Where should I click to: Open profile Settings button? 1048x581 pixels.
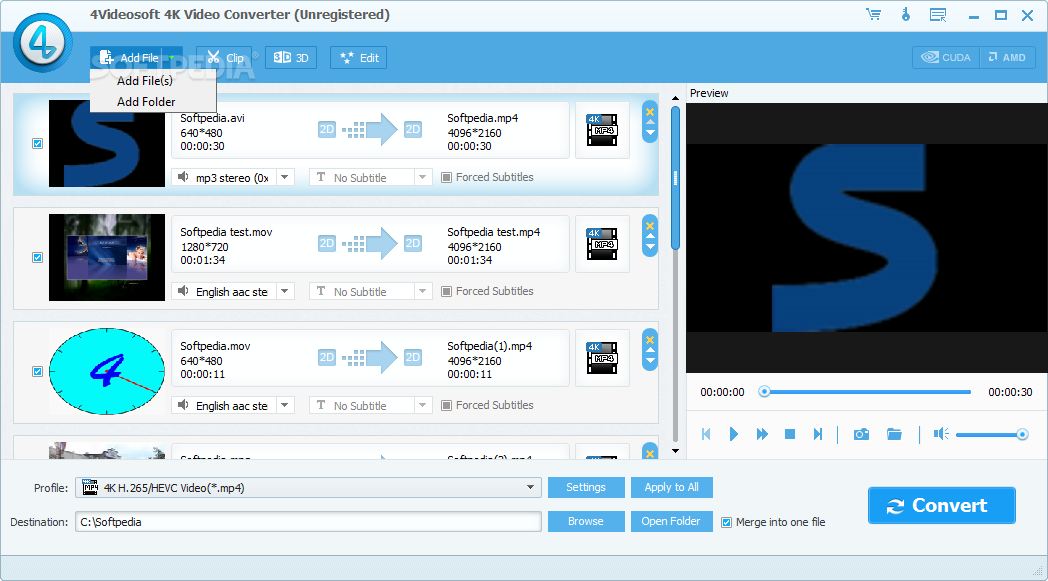pos(586,487)
